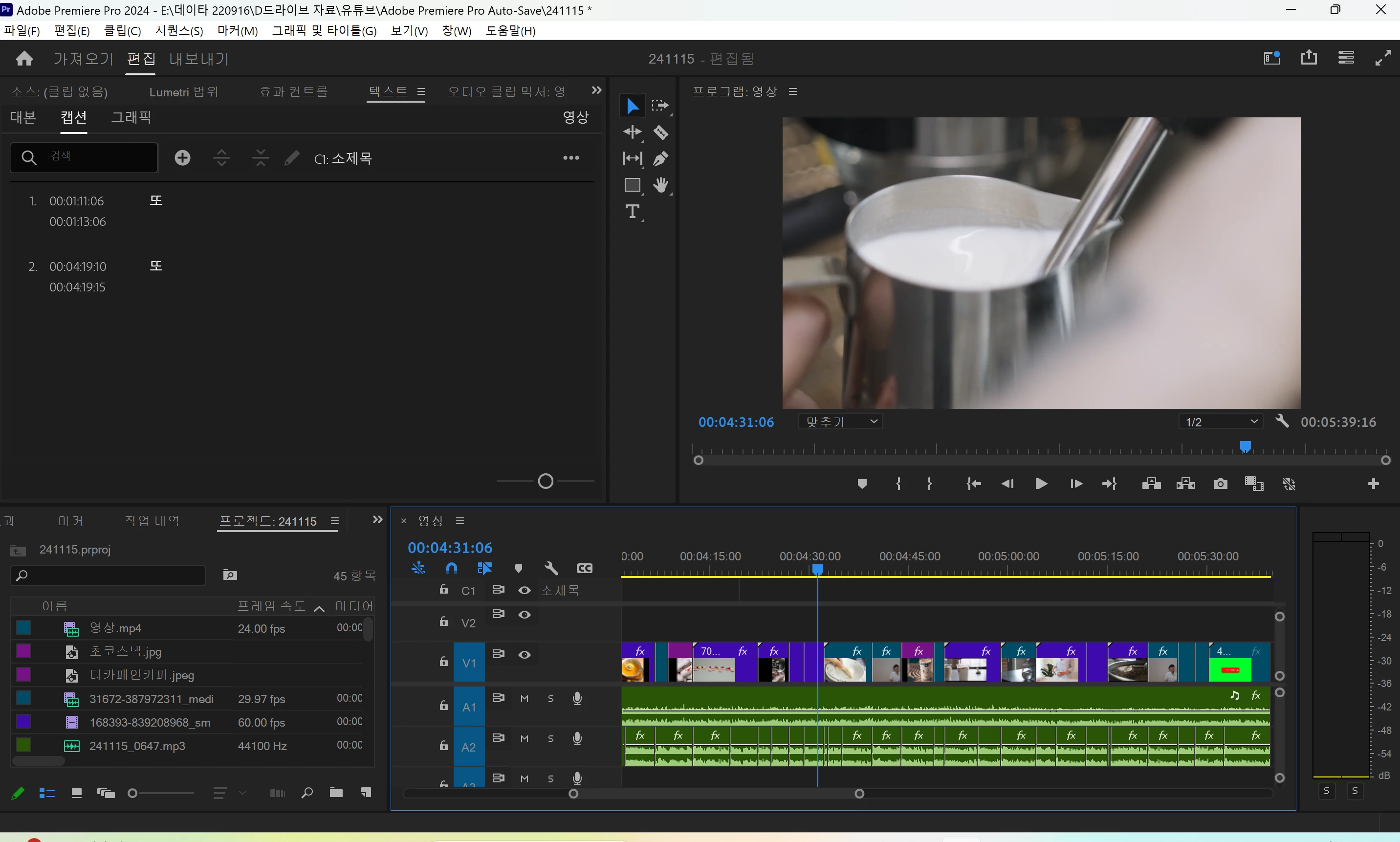Adjust caption panel zoom slider

click(545, 481)
